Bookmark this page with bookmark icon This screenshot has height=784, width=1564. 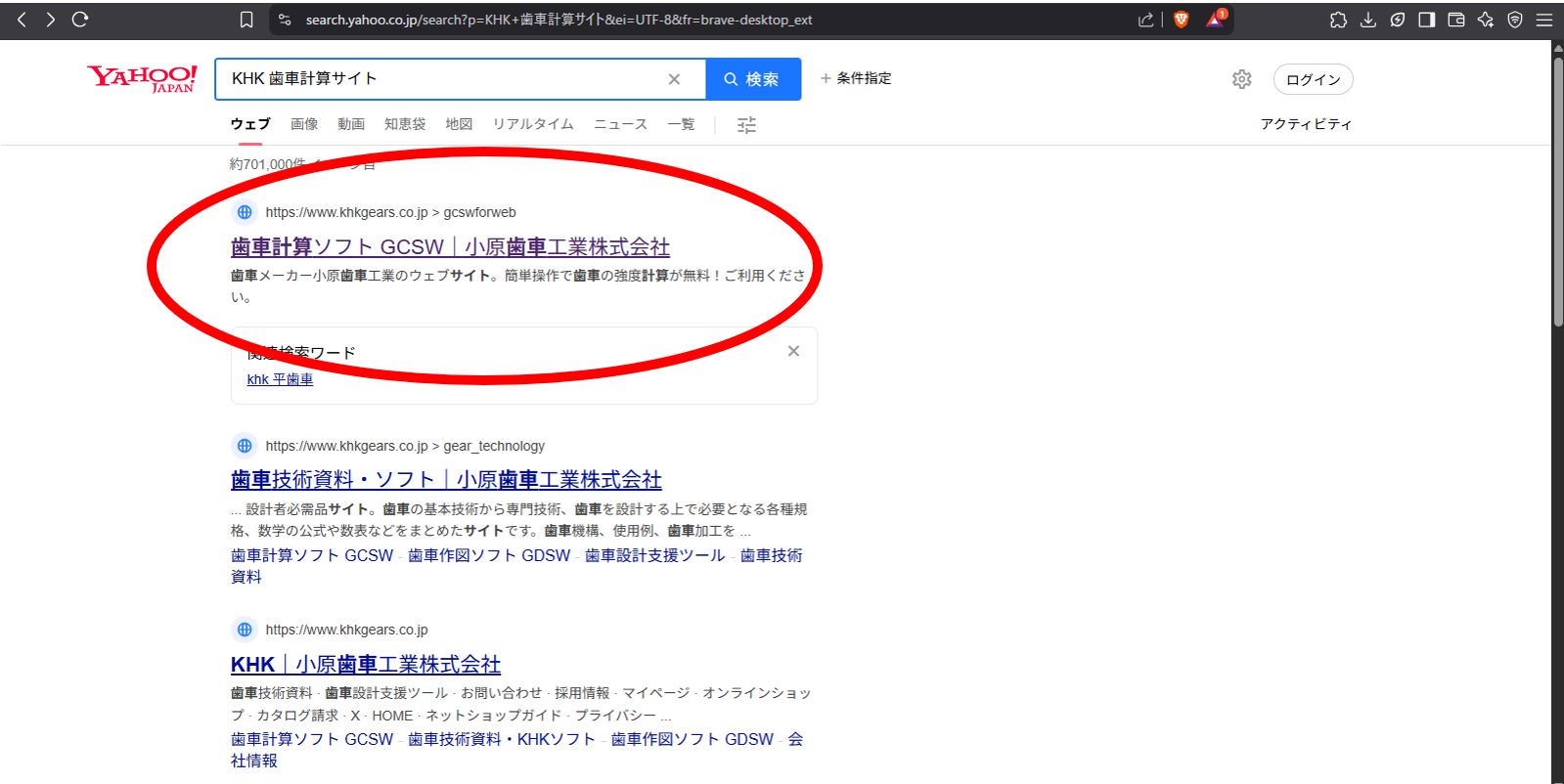tap(246, 20)
